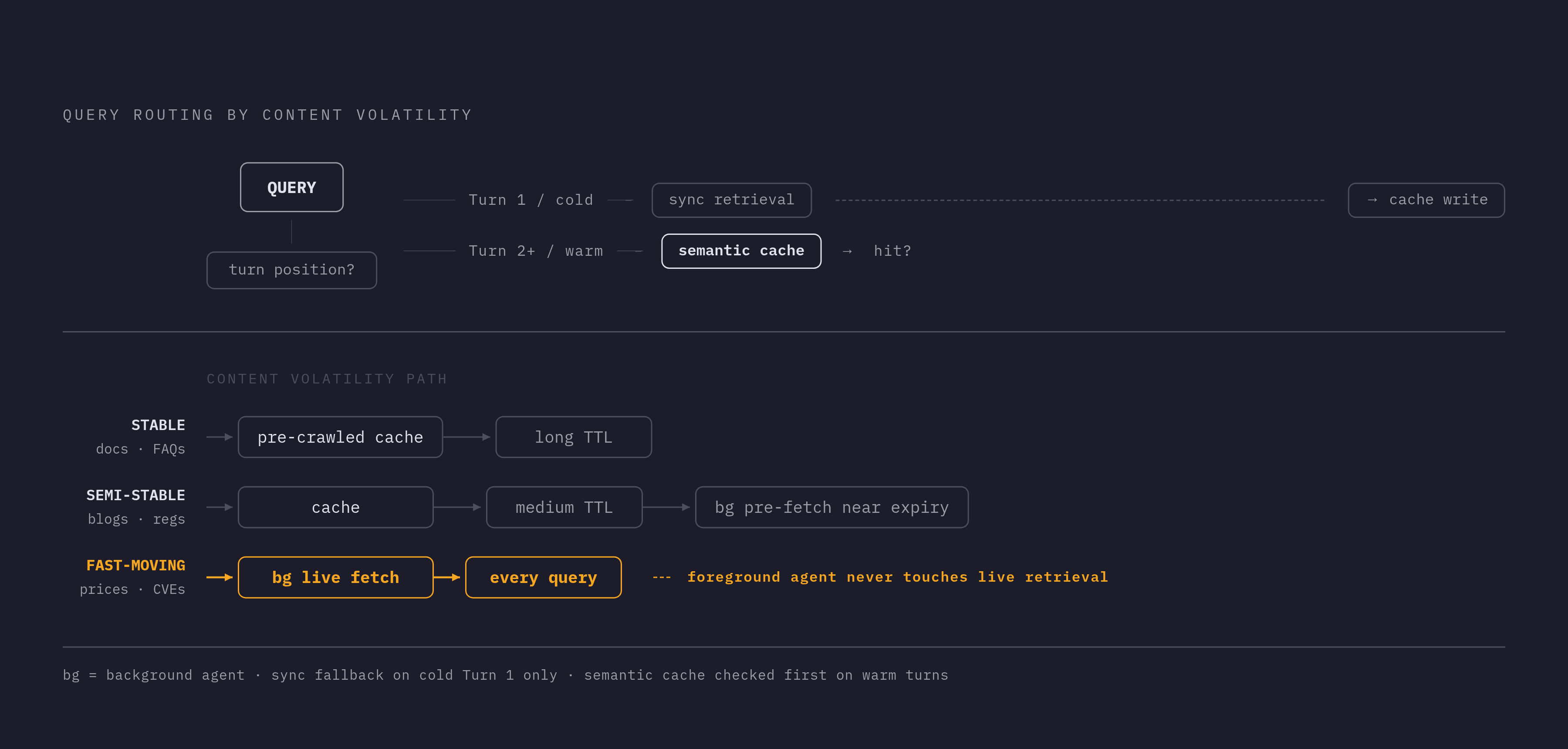The height and width of the screenshot is (749, 1568).
Task: Click the 'hit?' text
Action: (x=892, y=251)
